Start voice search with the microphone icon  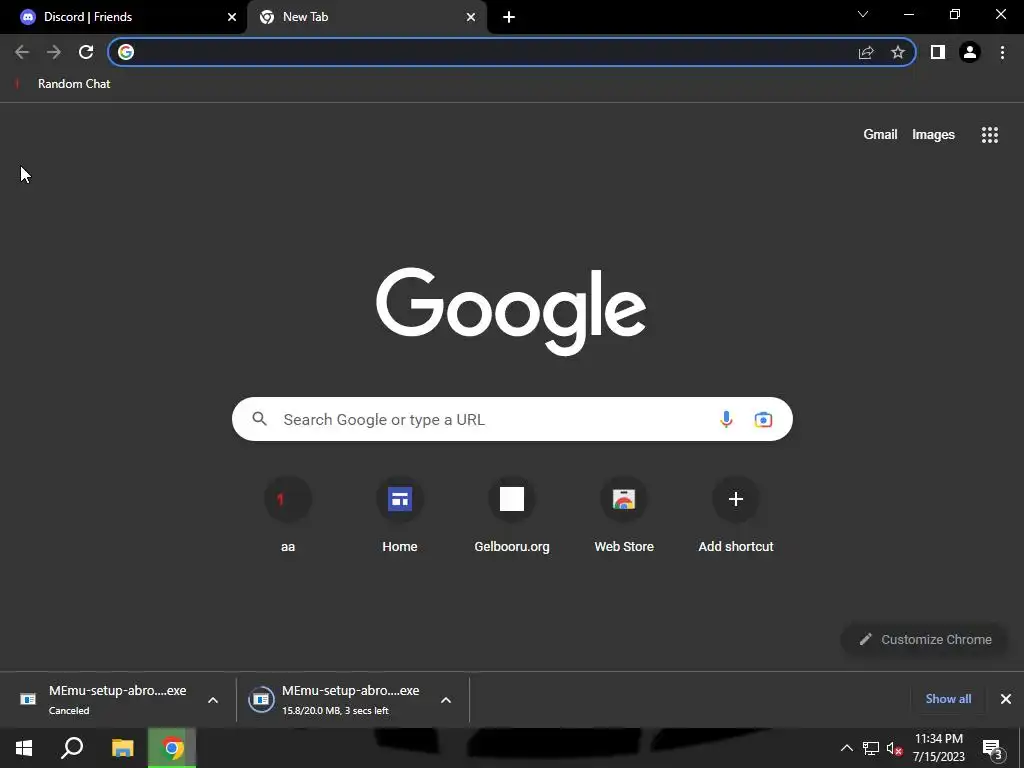pyautogui.click(x=726, y=419)
